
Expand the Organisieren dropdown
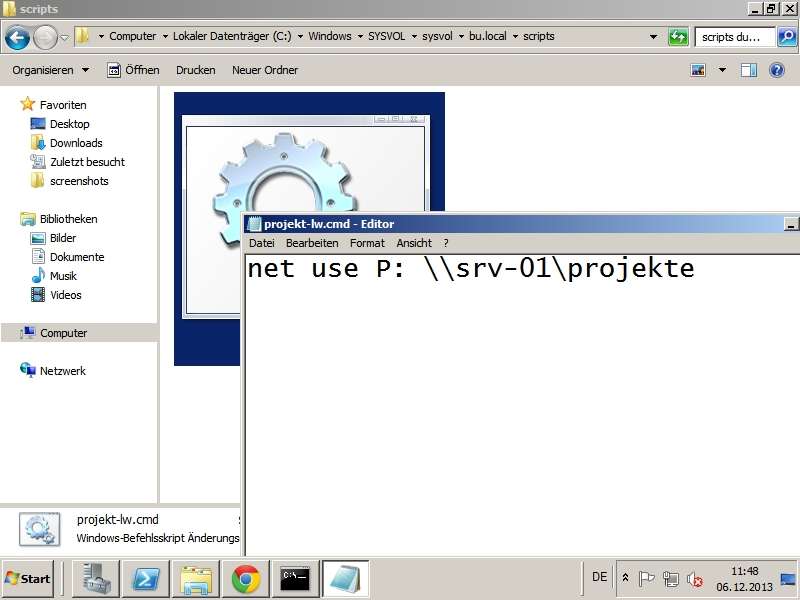[50, 70]
